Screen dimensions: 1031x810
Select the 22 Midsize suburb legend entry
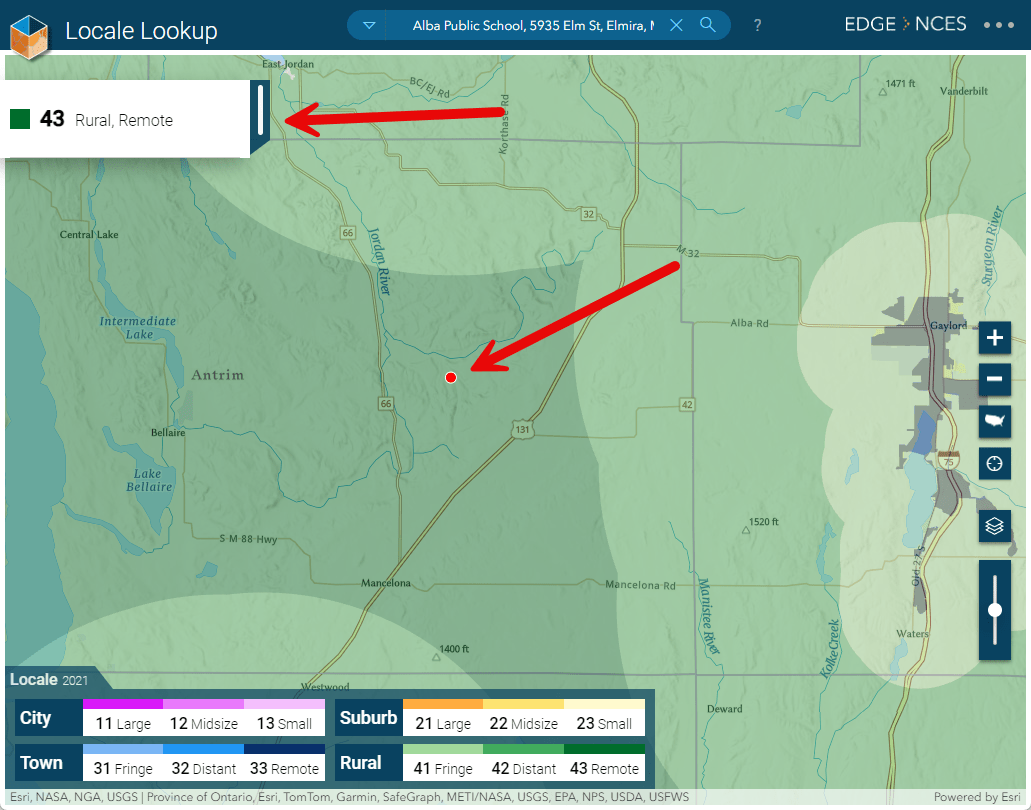tap(523, 717)
